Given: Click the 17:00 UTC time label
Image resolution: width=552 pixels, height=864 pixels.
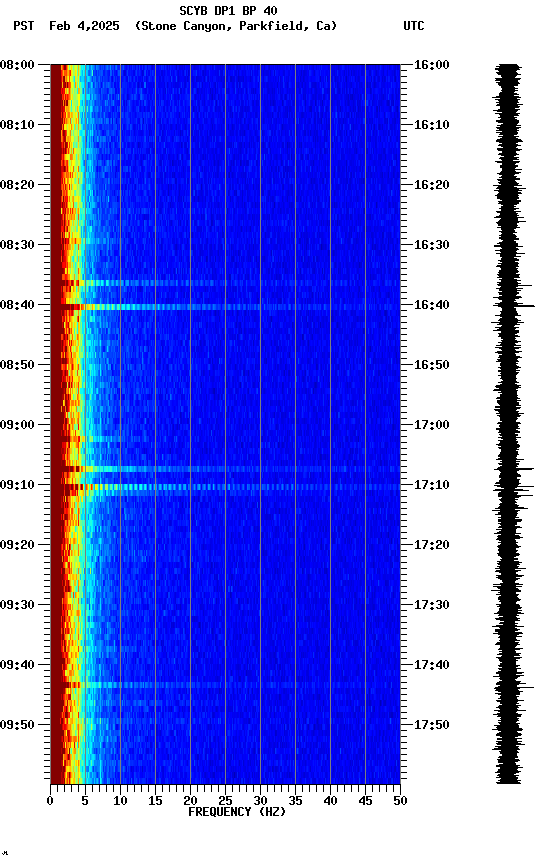Looking at the screenshot, I should [431, 425].
